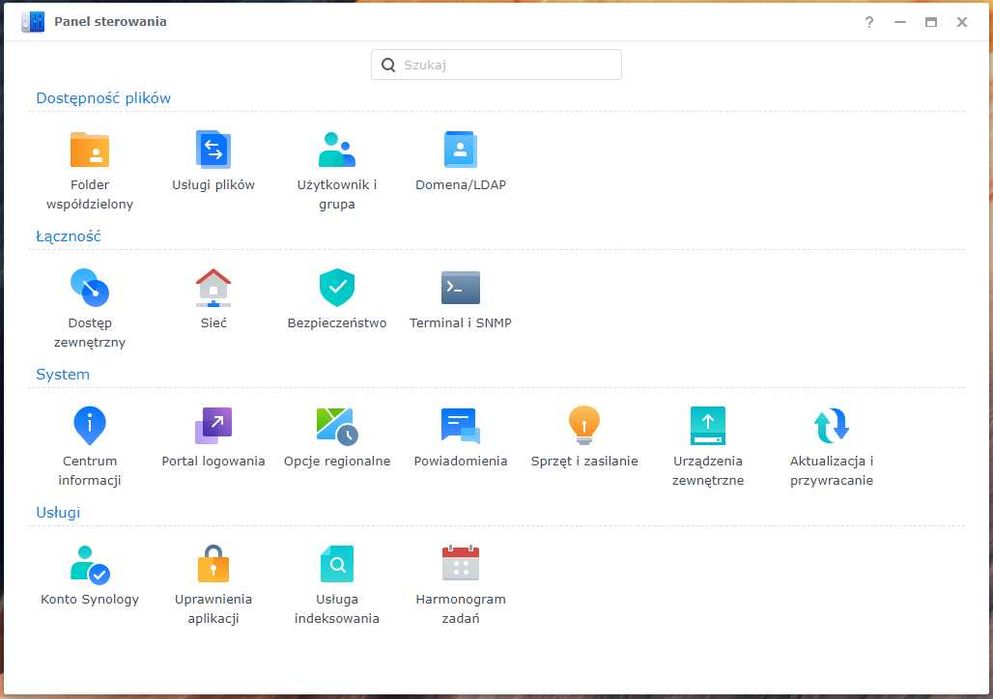Close the Panel sterowania window
This screenshot has height=699, width=993.
[962, 22]
